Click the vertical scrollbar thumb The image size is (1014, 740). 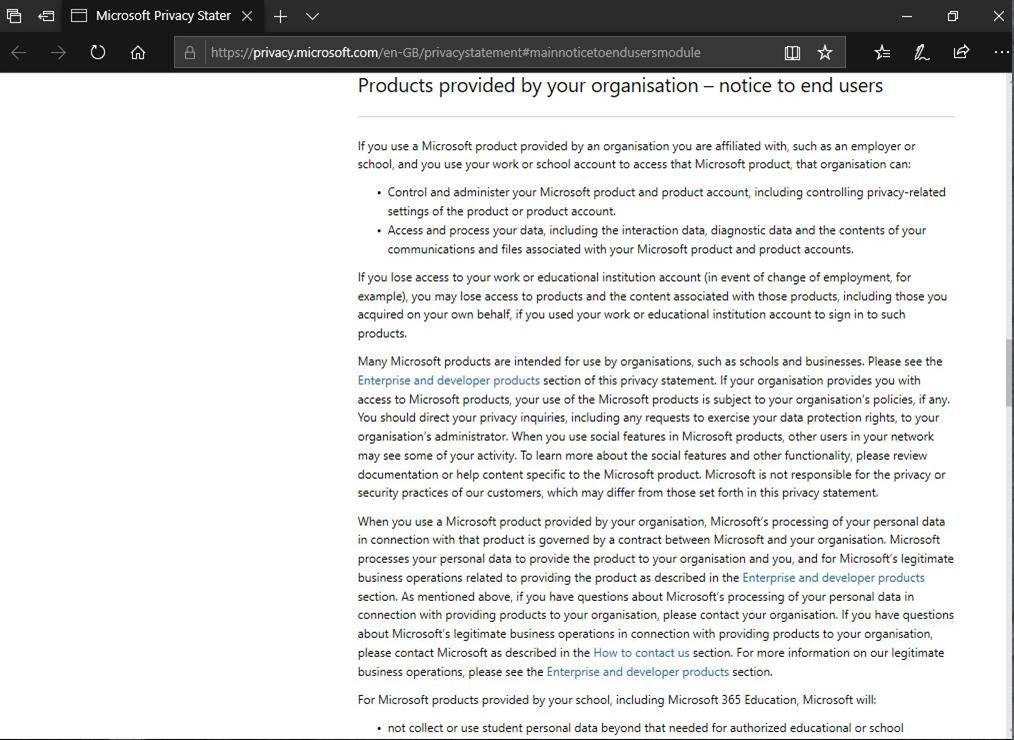click(x=1008, y=372)
